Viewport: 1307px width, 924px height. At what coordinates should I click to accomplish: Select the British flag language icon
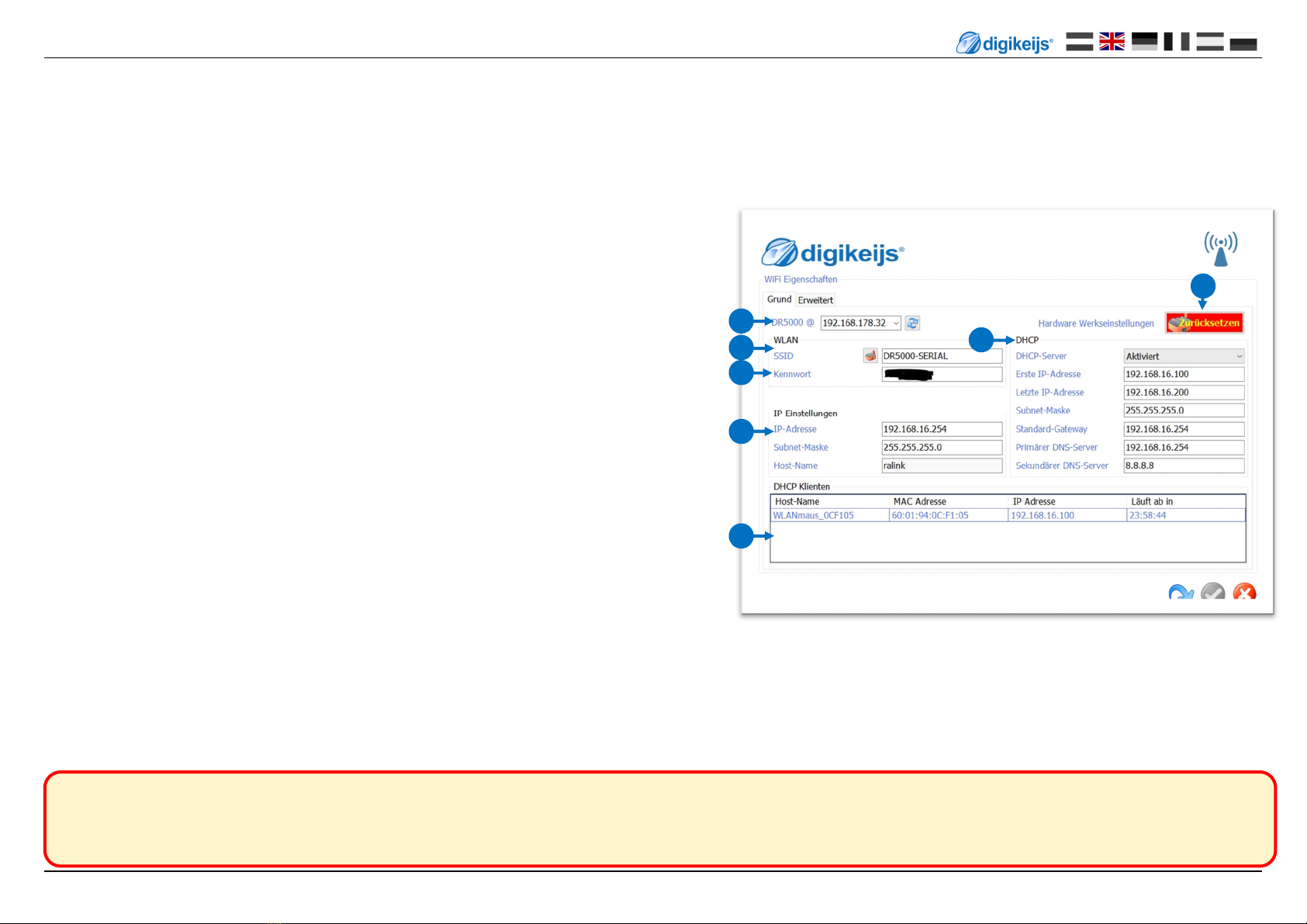click(1112, 42)
